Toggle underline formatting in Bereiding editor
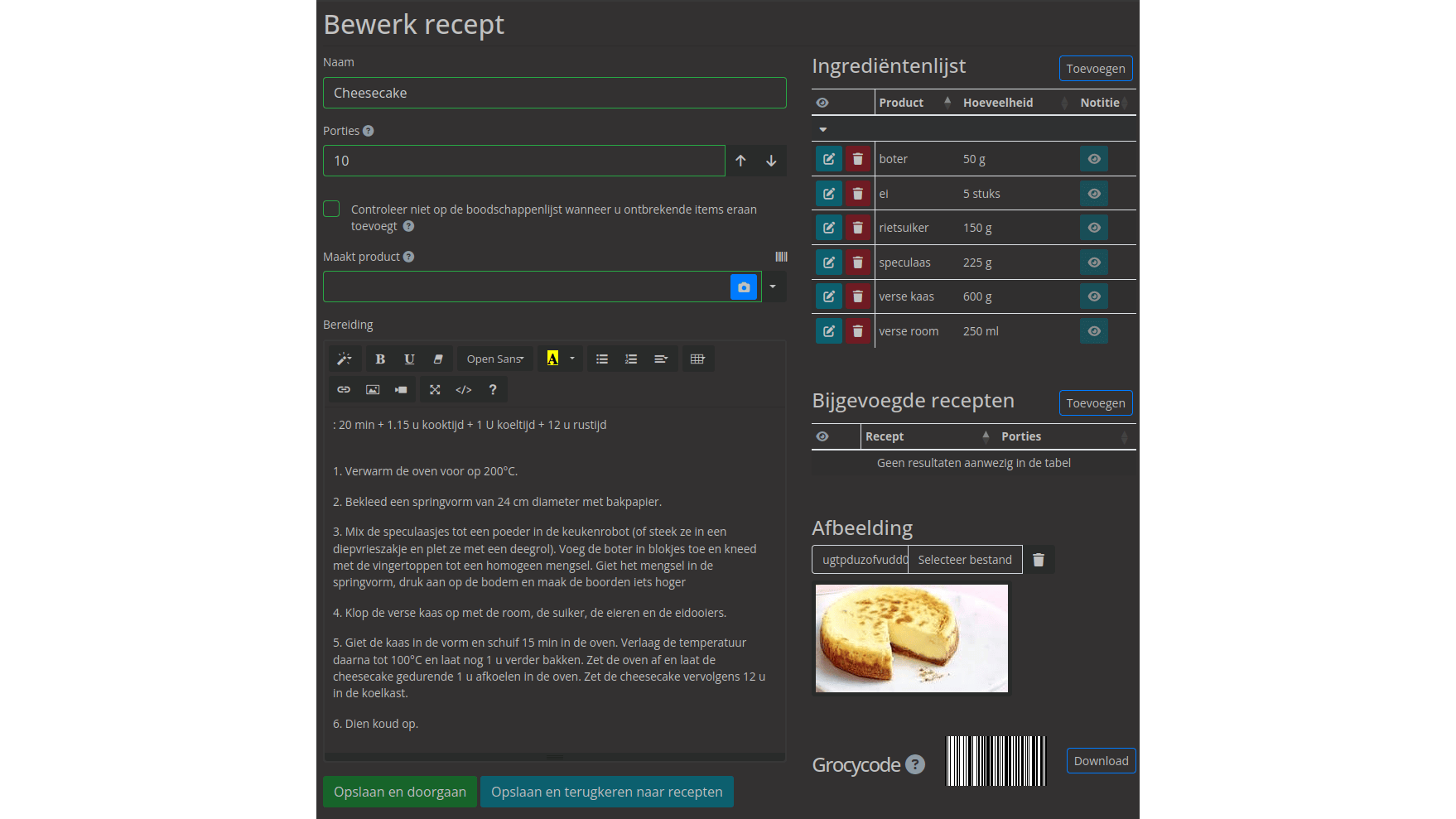The height and width of the screenshot is (819, 1456). (409, 359)
